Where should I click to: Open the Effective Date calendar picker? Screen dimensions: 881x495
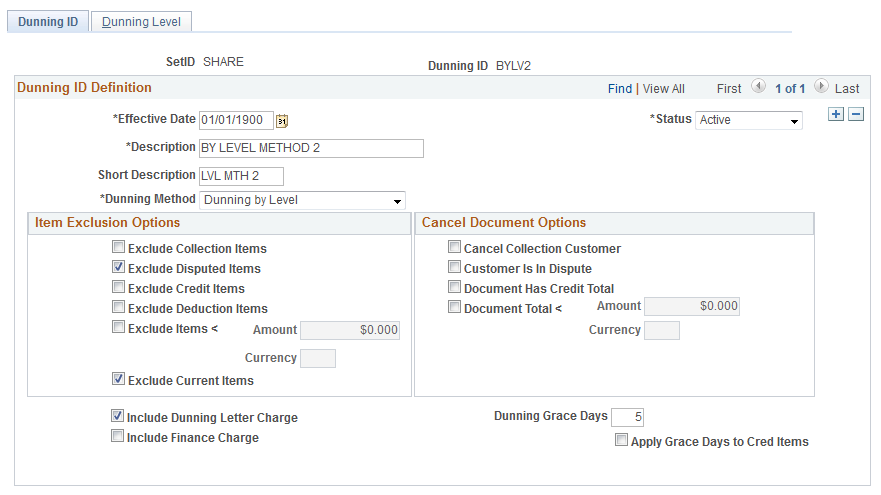[282, 120]
